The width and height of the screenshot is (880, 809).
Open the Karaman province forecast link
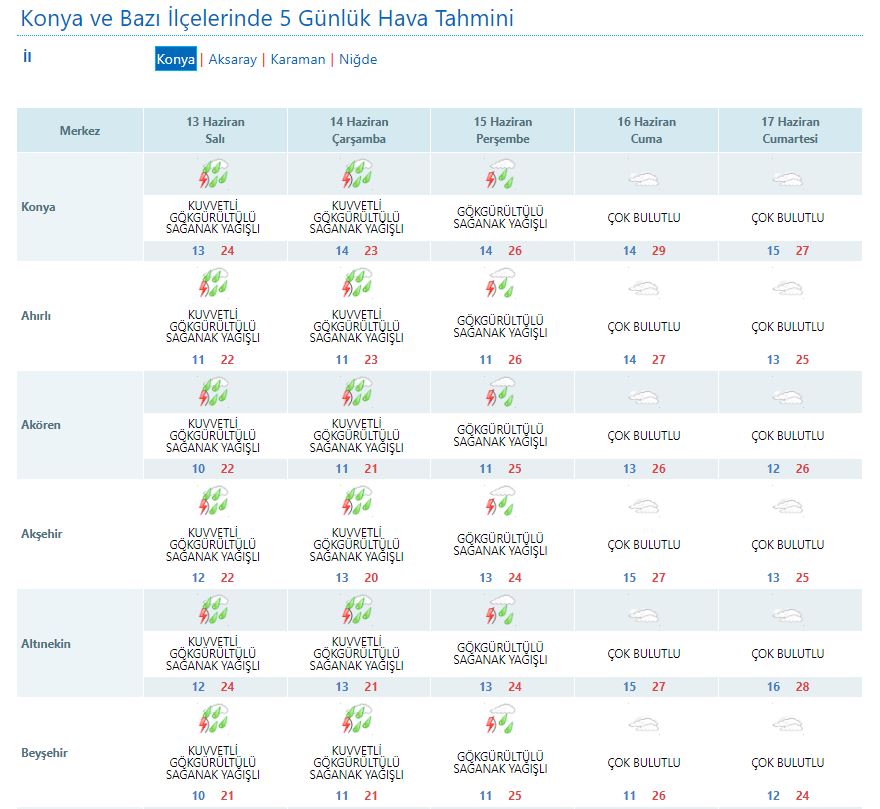pyautogui.click(x=298, y=59)
